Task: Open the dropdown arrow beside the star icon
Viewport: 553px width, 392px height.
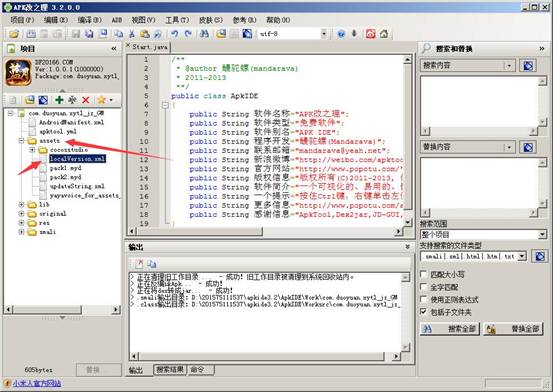Action: pos(111,100)
